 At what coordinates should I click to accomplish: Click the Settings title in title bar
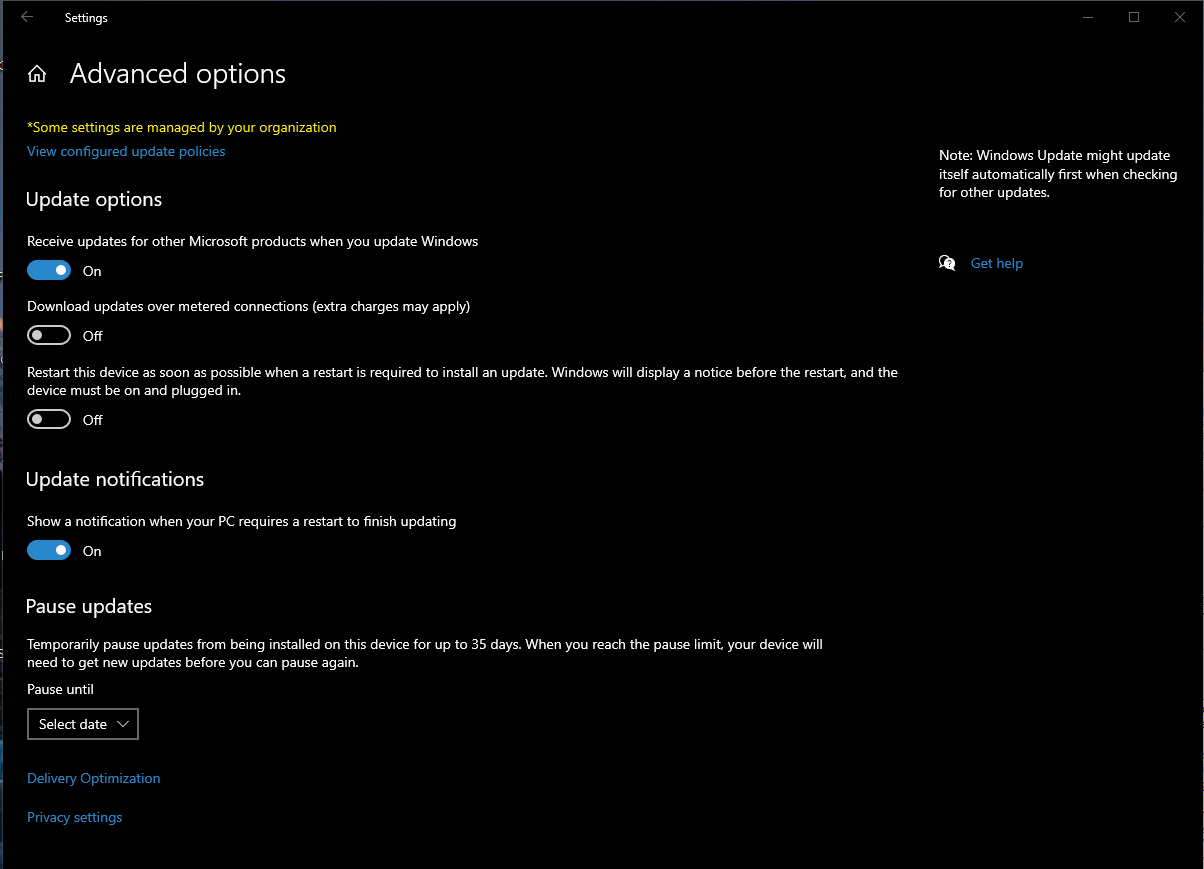(86, 18)
